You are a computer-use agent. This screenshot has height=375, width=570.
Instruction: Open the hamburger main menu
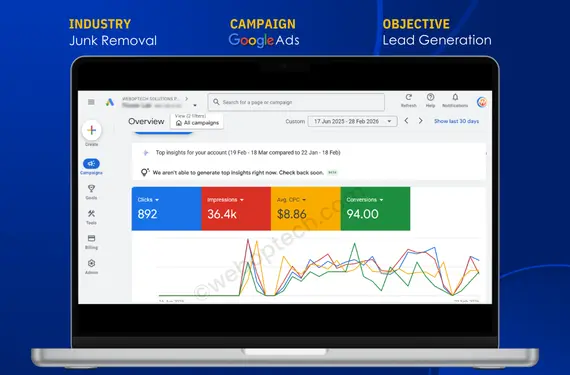[x=91, y=102]
